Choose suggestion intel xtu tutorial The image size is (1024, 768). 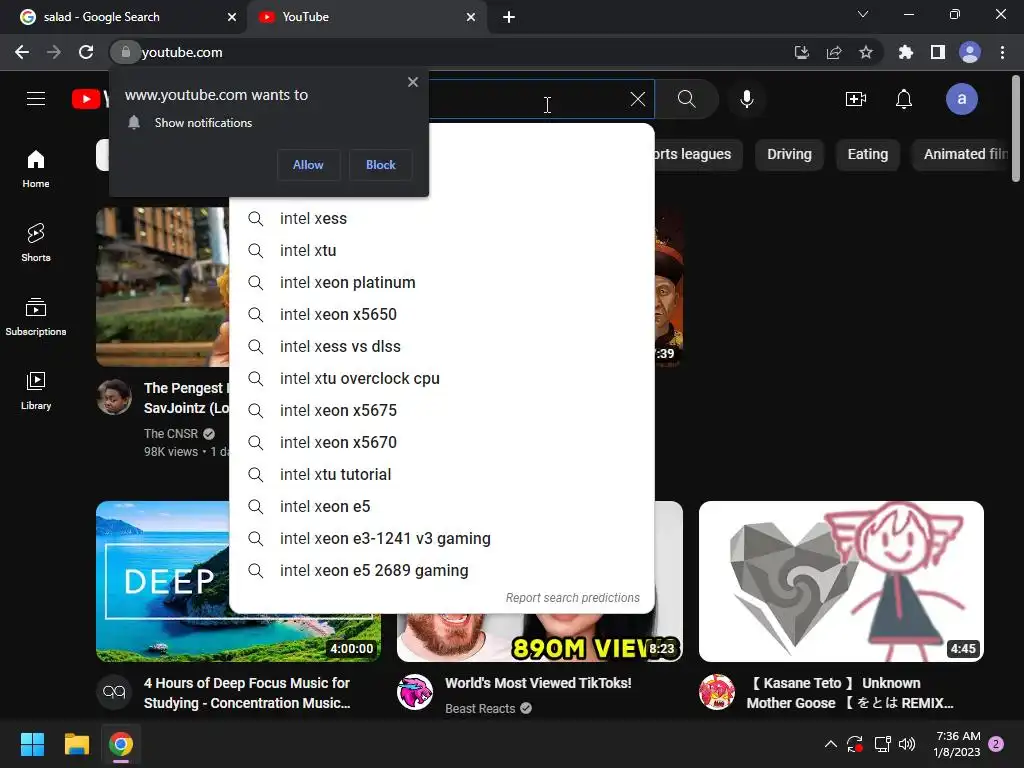(441, 475)
